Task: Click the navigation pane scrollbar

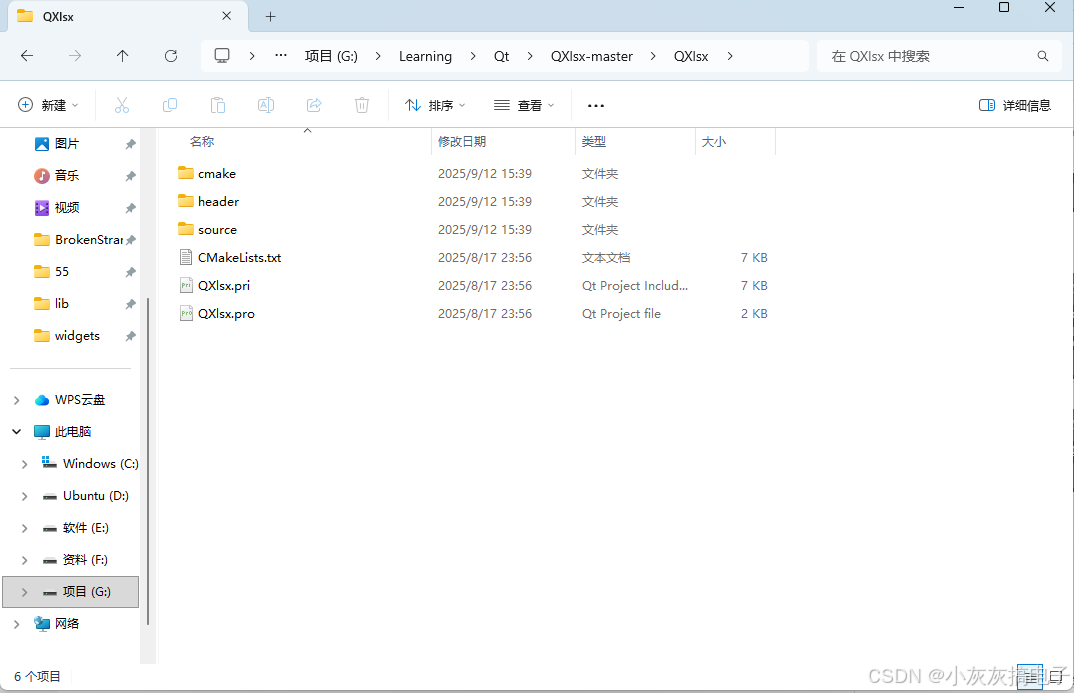Action: coord(148,460)
